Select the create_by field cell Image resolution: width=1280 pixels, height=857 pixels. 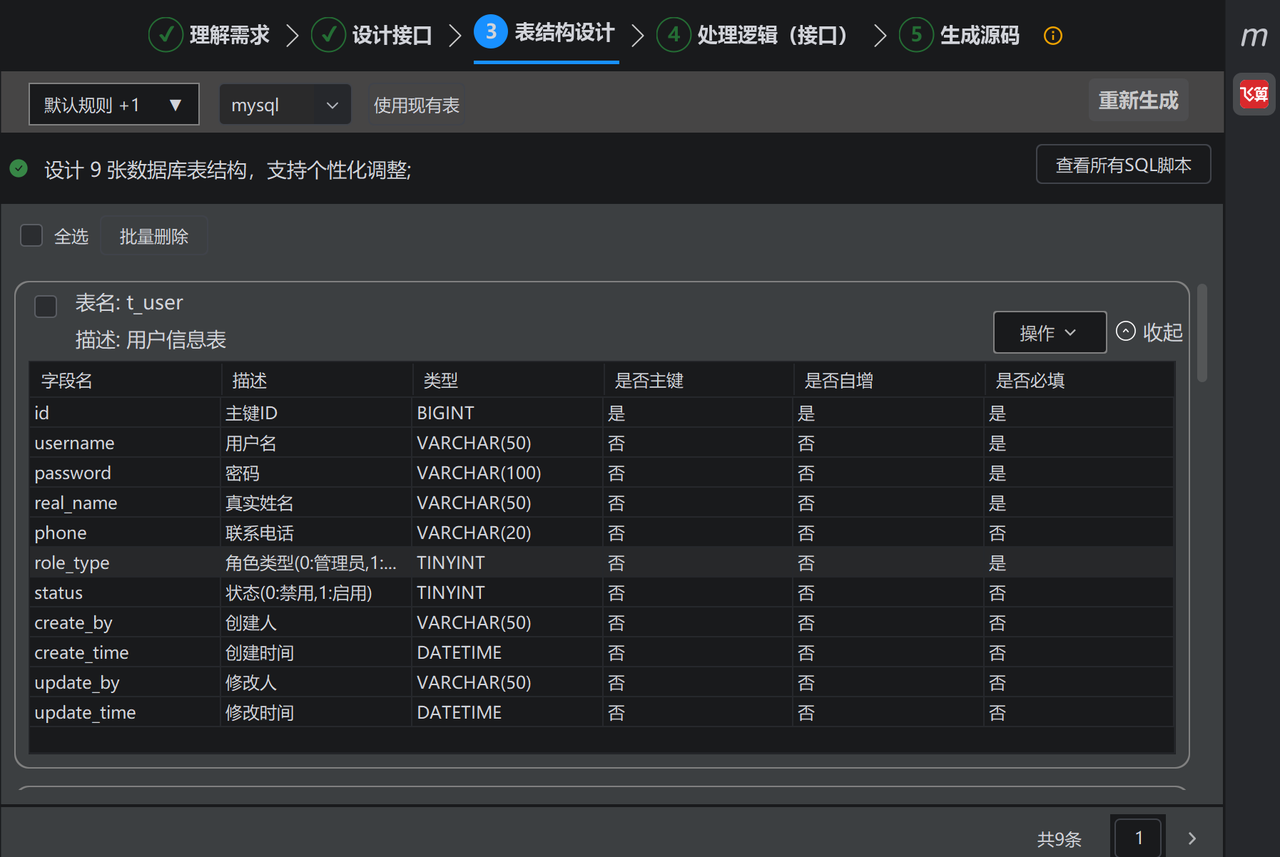tap(125, 623)
